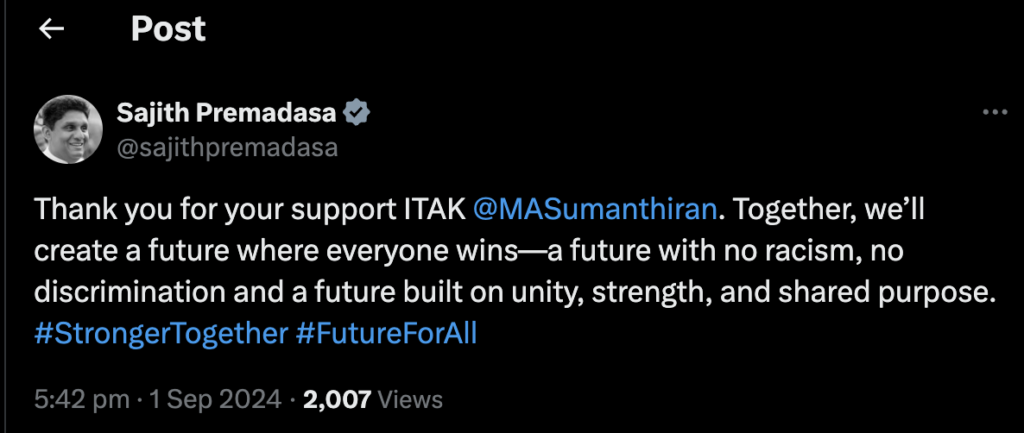The width and height of the screenshot is (1024, 433).
Task: Click the word ITAK in the post
Action: (432, 210)
